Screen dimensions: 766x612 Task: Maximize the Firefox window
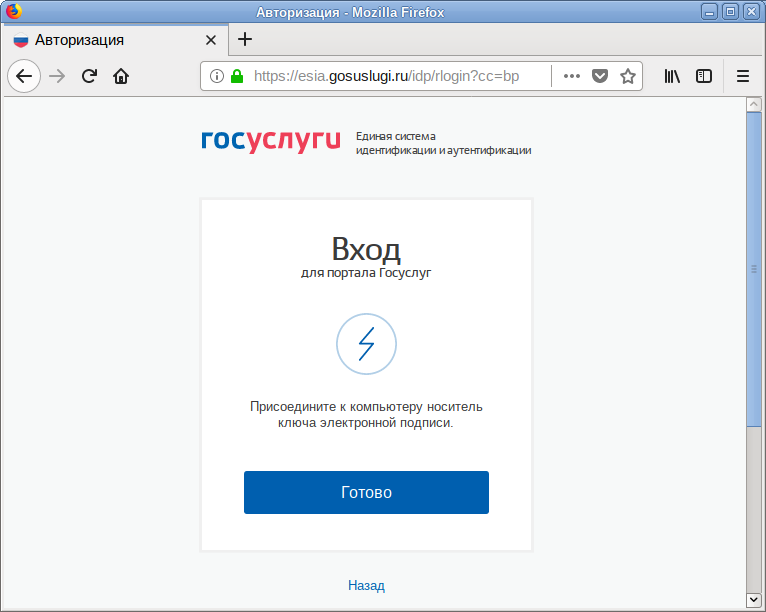pos(730,12)
